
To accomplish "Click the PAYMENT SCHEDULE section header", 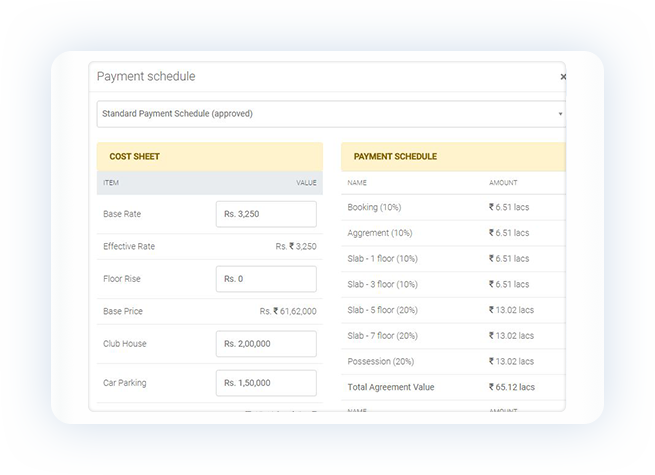I will 395,157.
